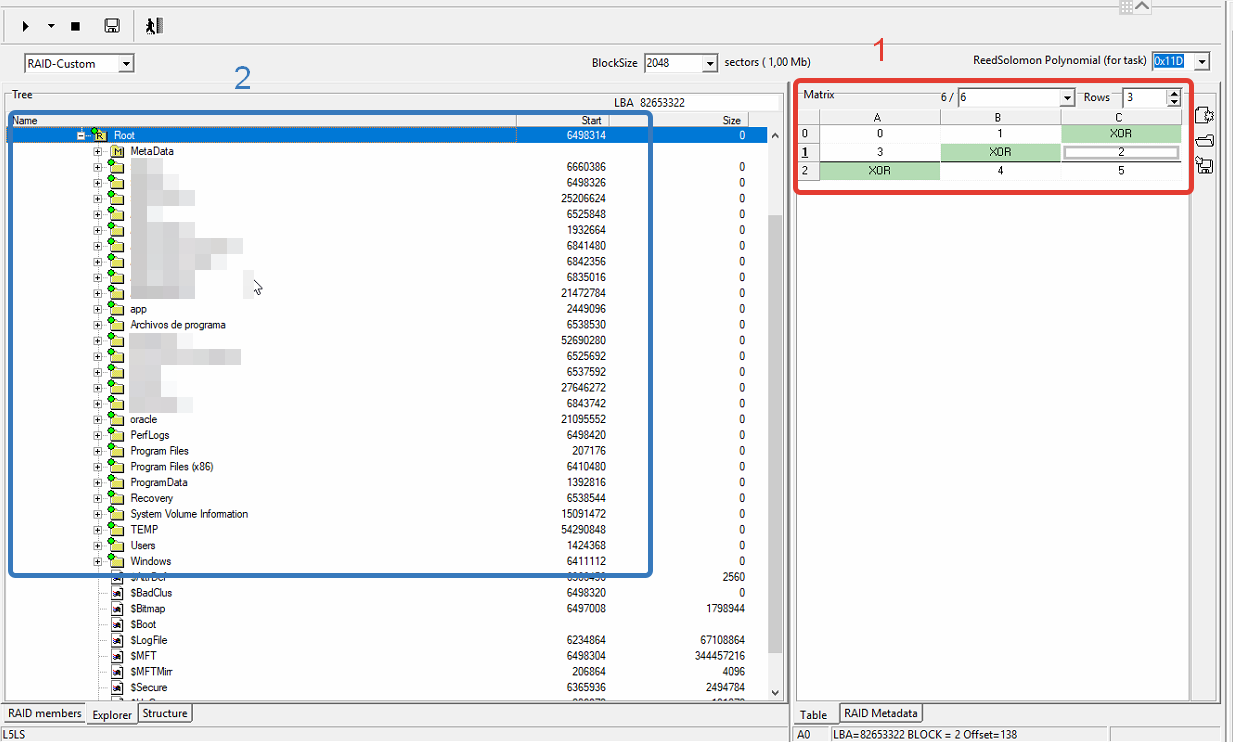Collapse the Root tree node
The height and width of the screenshot is (742, 1233).
pyautogui.click(x=82, y=135)
